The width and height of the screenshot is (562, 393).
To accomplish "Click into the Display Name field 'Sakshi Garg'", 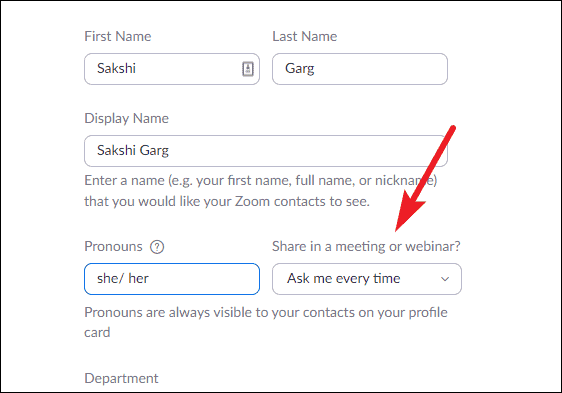I will [266, 151].
